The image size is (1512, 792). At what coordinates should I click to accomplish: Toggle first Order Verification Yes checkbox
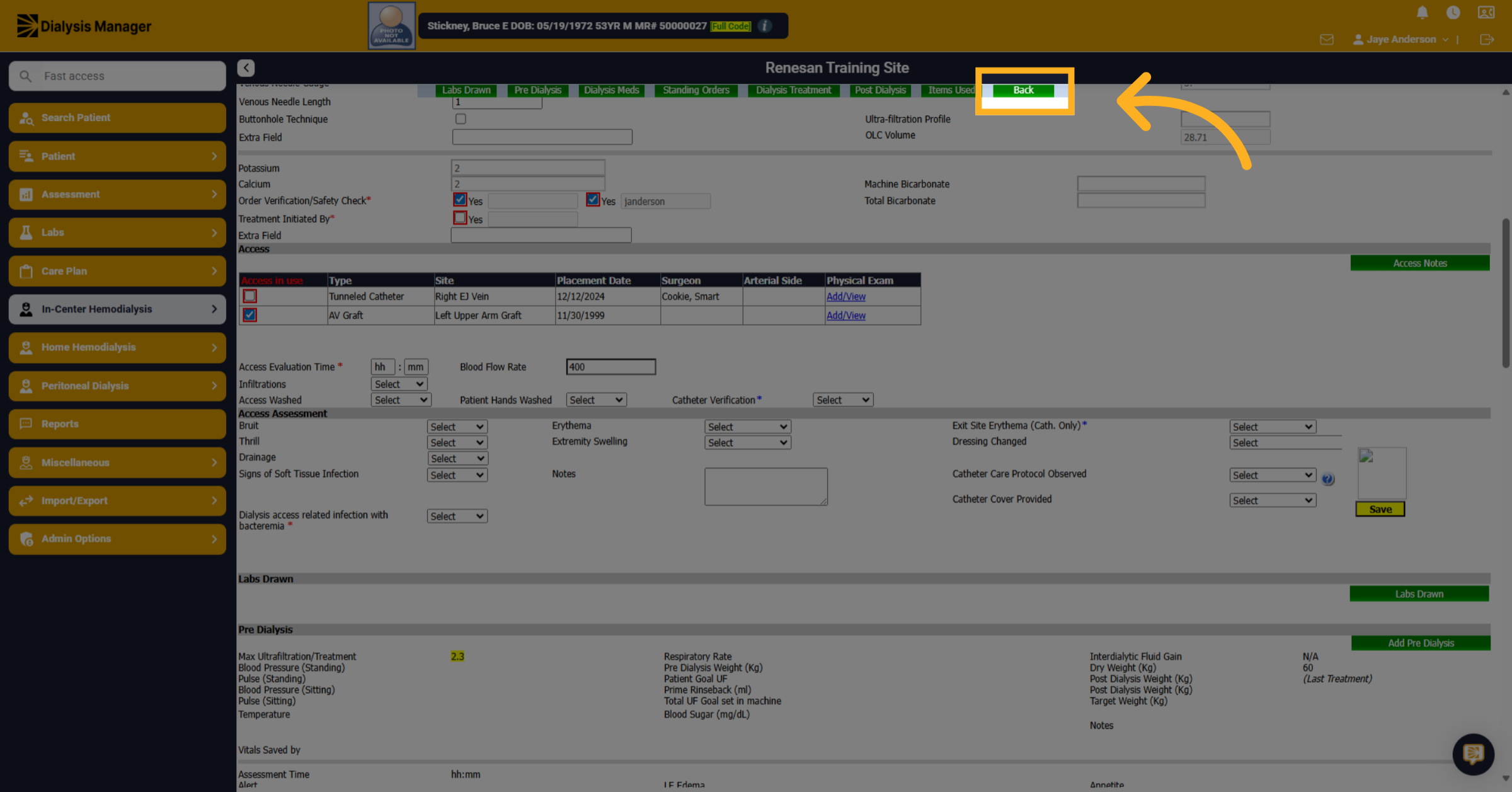(460, 200)
